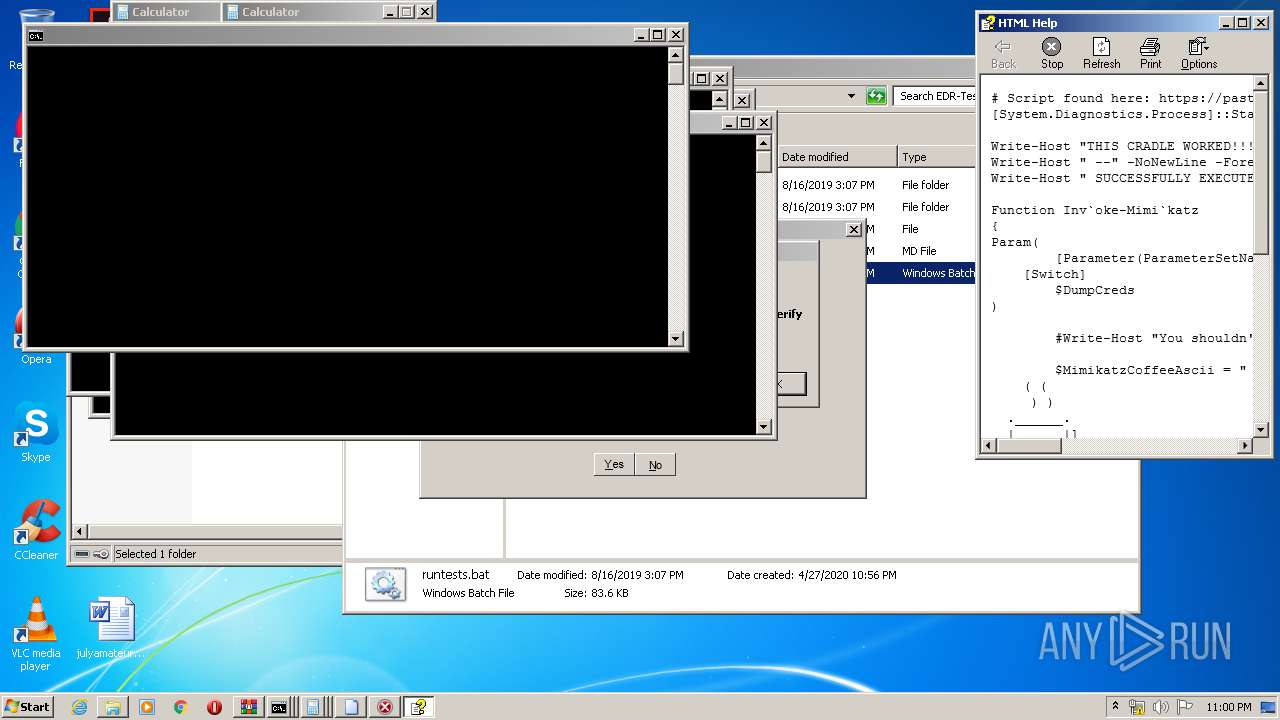Click the clock showing 11:00 PM

pos(1229,707)
